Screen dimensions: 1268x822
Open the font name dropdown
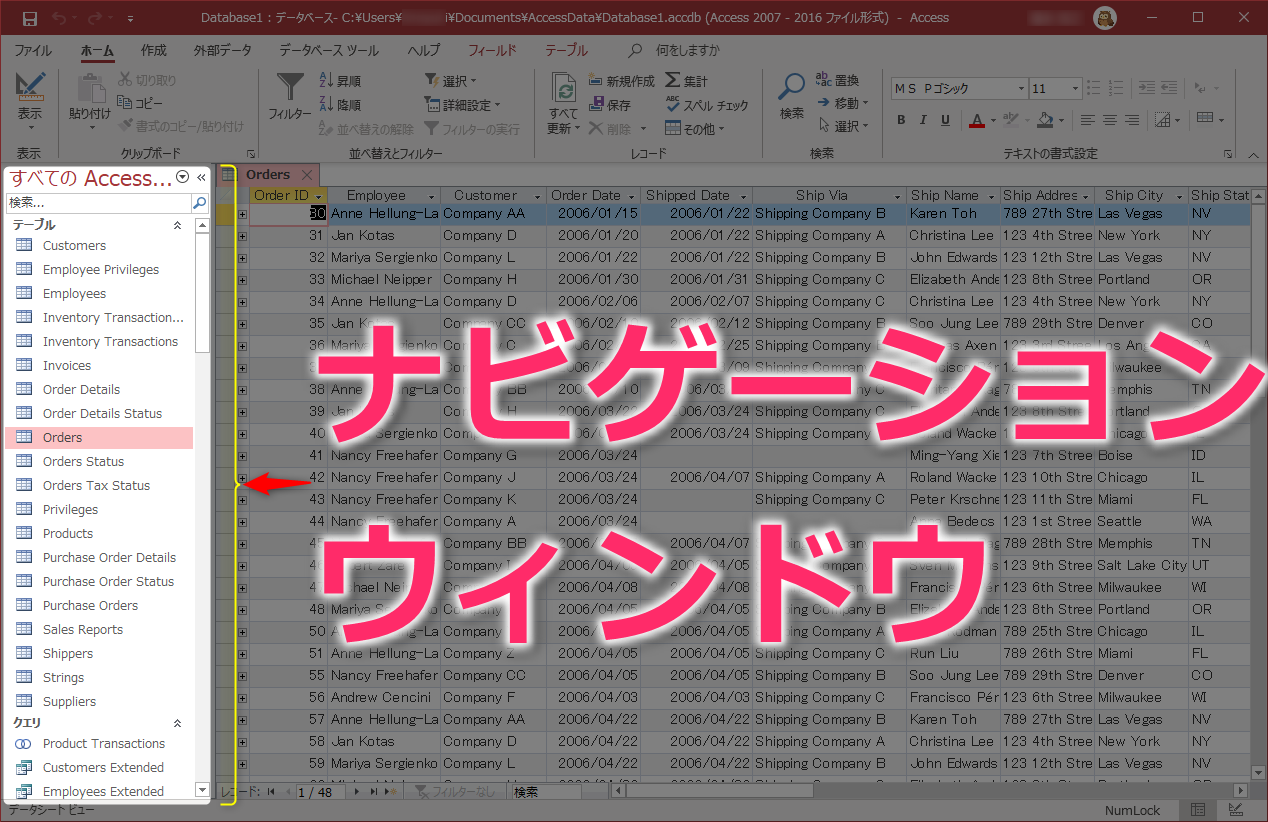click(1020, 89)
